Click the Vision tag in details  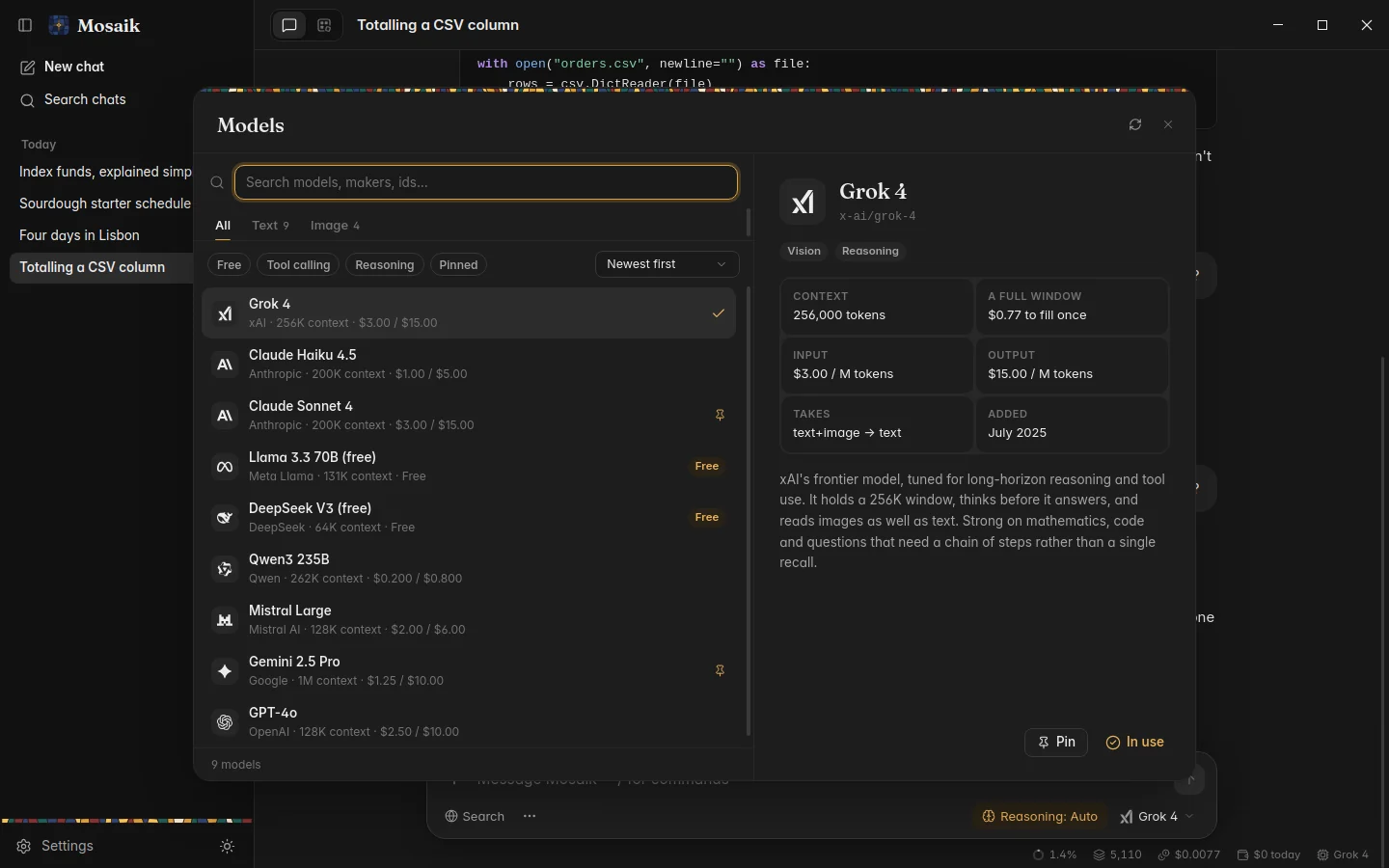(x=803, y=251)
